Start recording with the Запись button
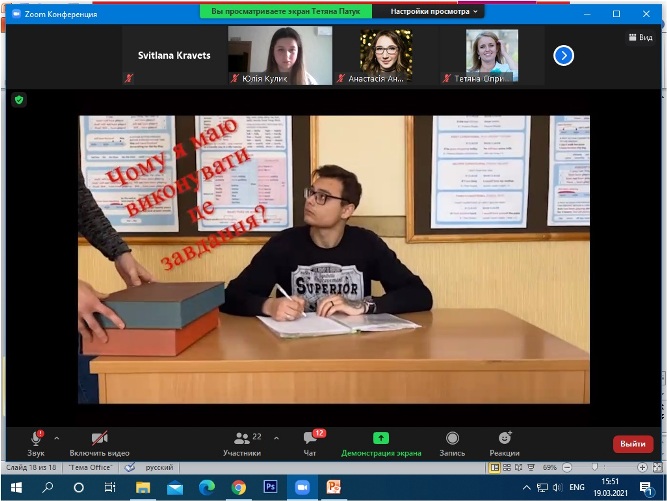The height and width of the screenshot is (501, 667). pos(452,441)
